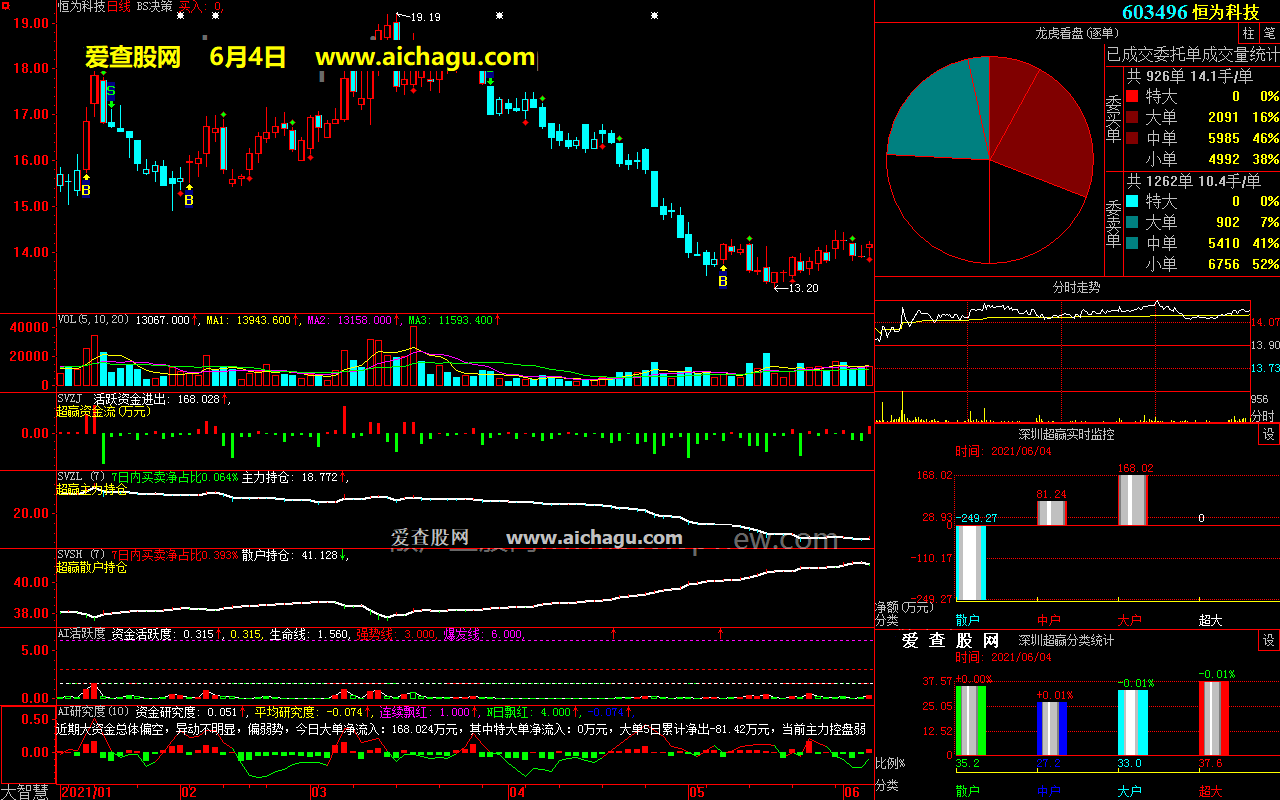This screenshot has height=800, width=1280.
Task: Click the teal 大单 sell legend swatch
Action: (x=1132, y=222)
